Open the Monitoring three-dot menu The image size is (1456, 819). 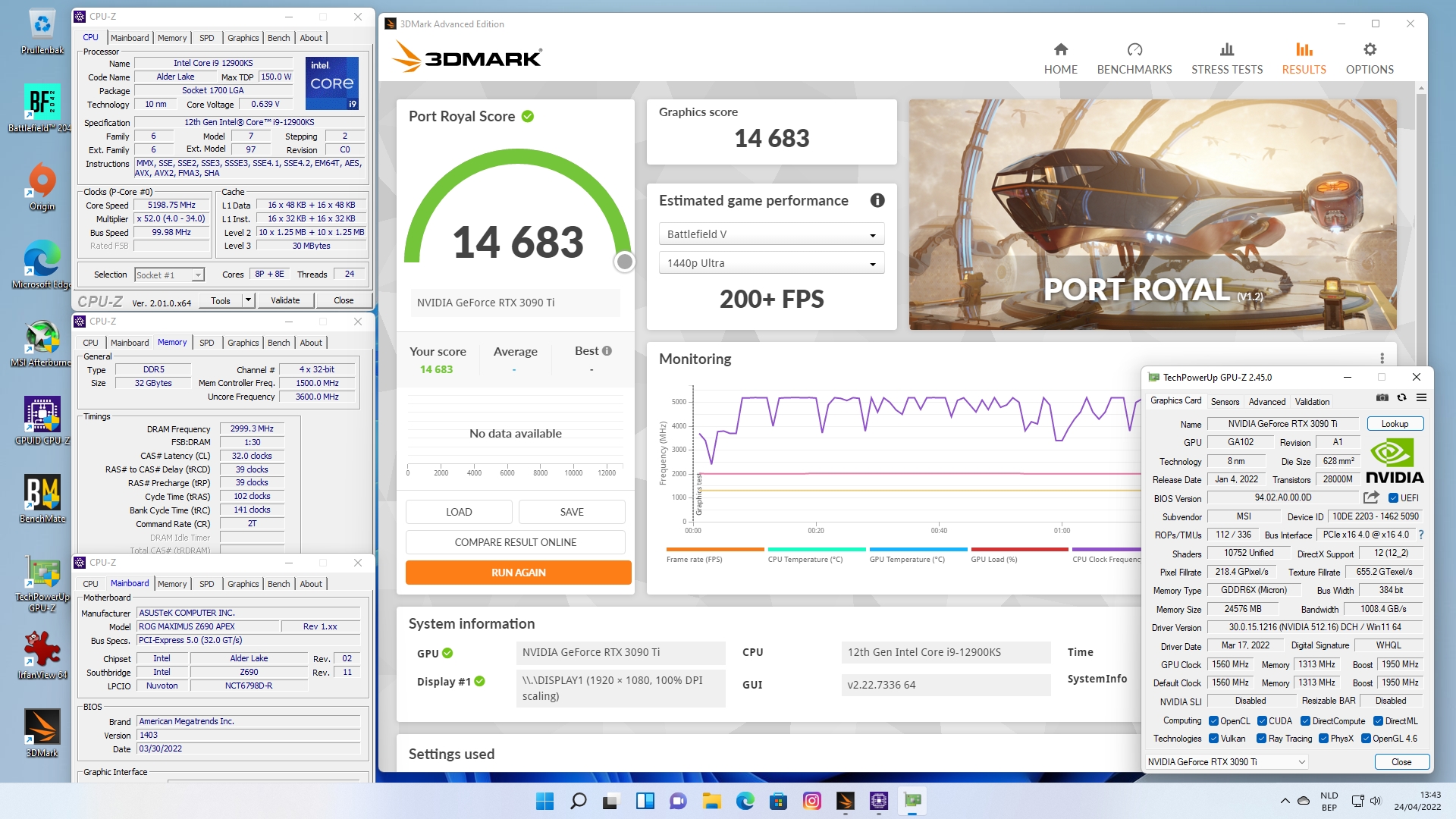1382,359
